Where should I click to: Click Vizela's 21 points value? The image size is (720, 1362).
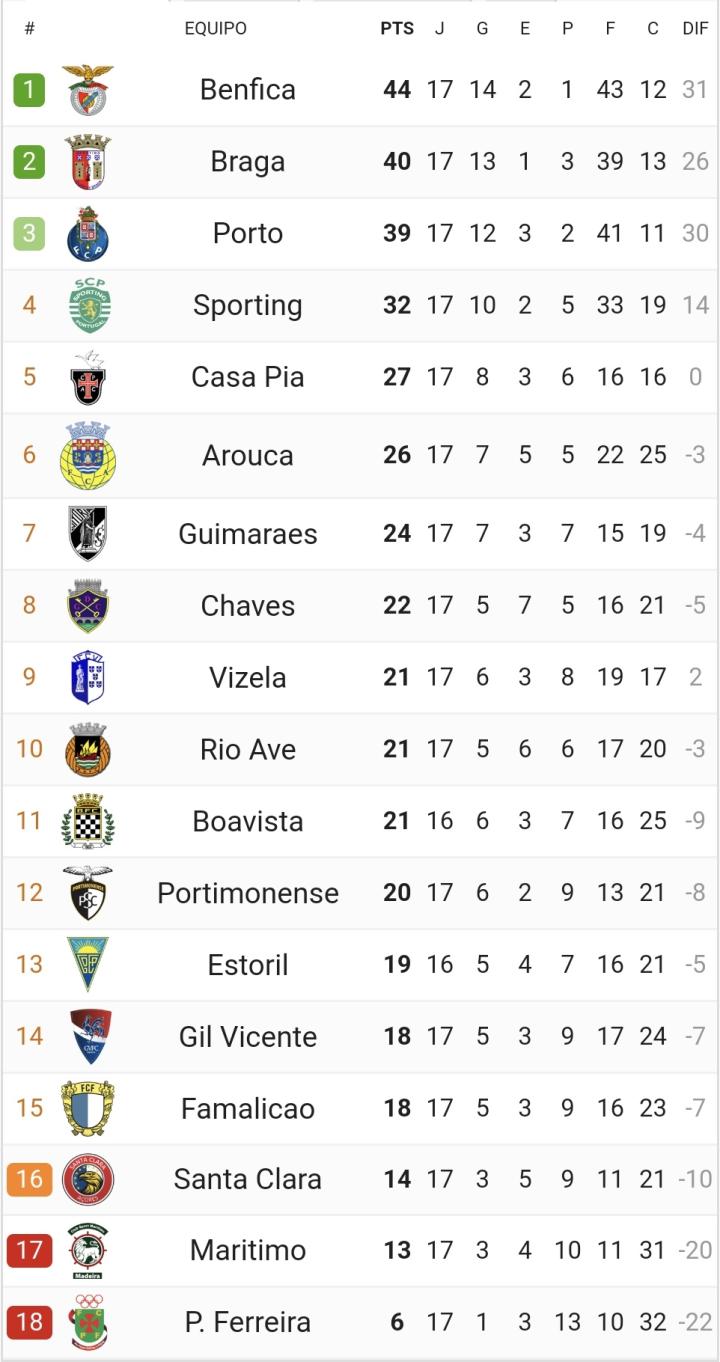pyautogui.click(x=397, y=677)
